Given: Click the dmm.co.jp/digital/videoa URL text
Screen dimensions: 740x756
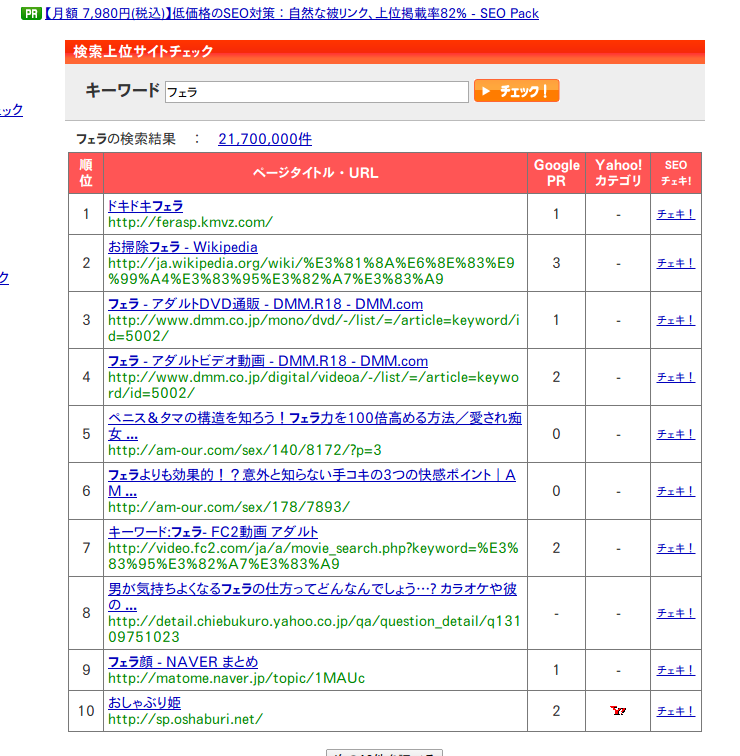Looking at the screenshot, I should pyautogui.click(x=313, y=385).
